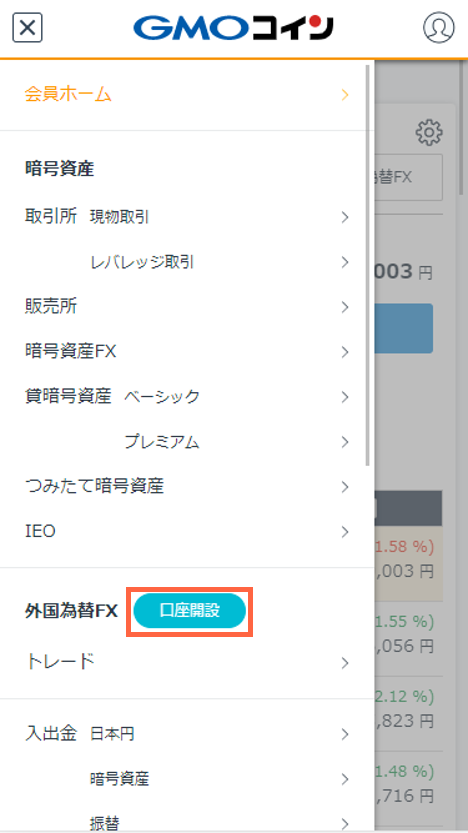Select 現物取引 under 取引所
The height and width of the screenshot is (833, 468).
(120, 217)
